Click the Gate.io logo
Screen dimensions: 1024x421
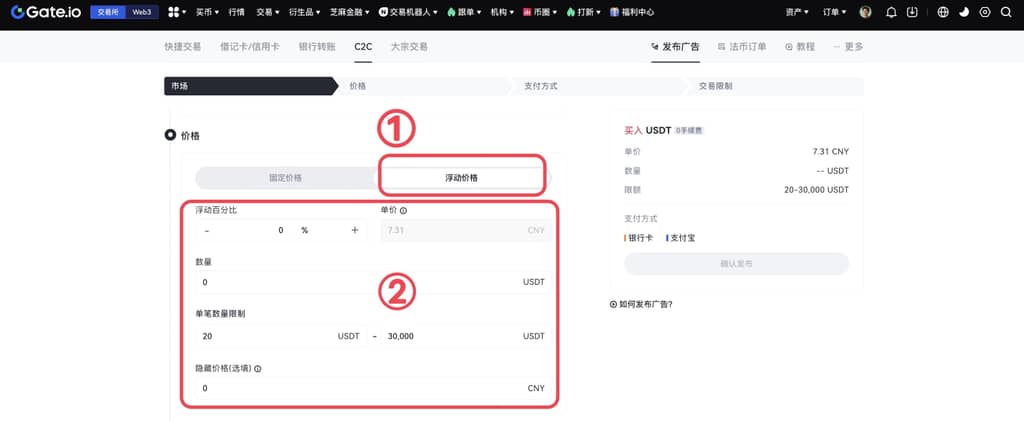click(x=45, y=12)
